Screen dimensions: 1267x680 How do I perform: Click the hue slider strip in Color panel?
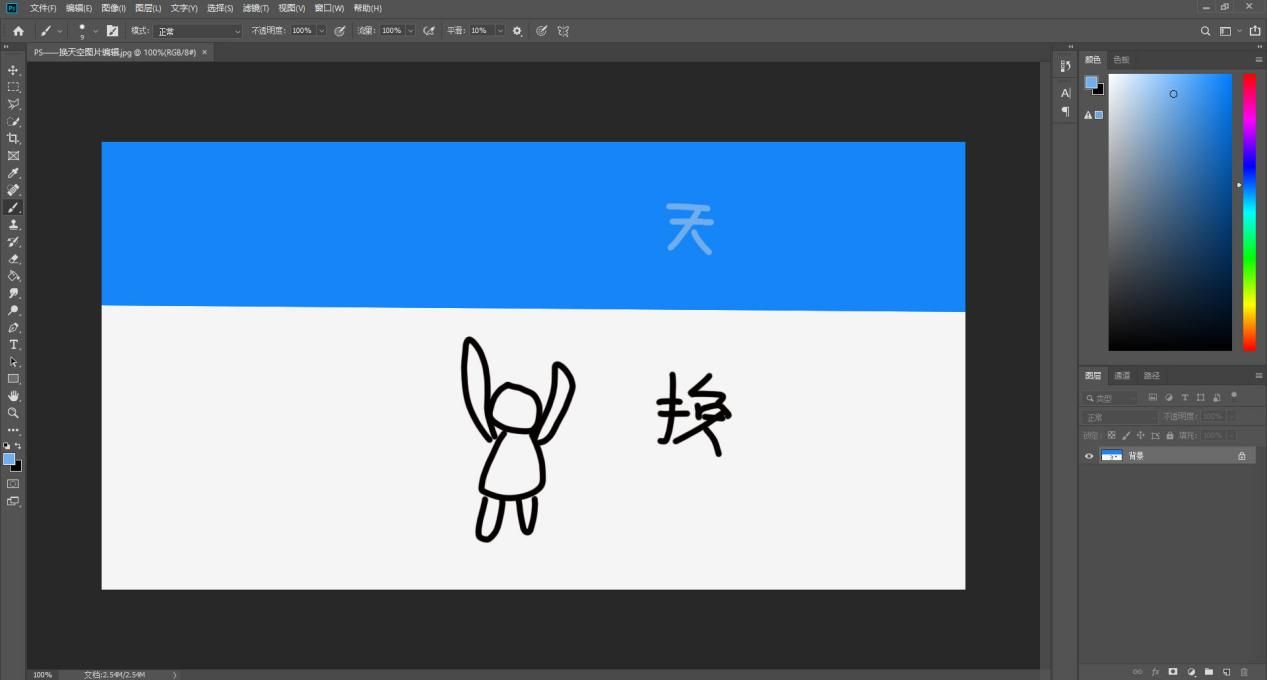click(1249, 212)
